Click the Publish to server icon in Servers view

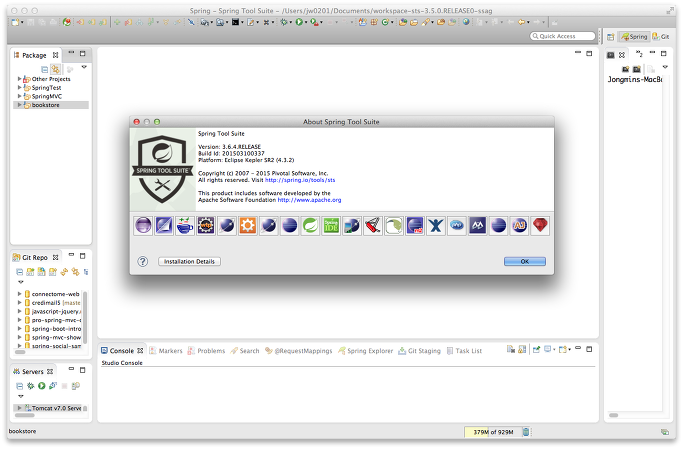coord(76,386)
